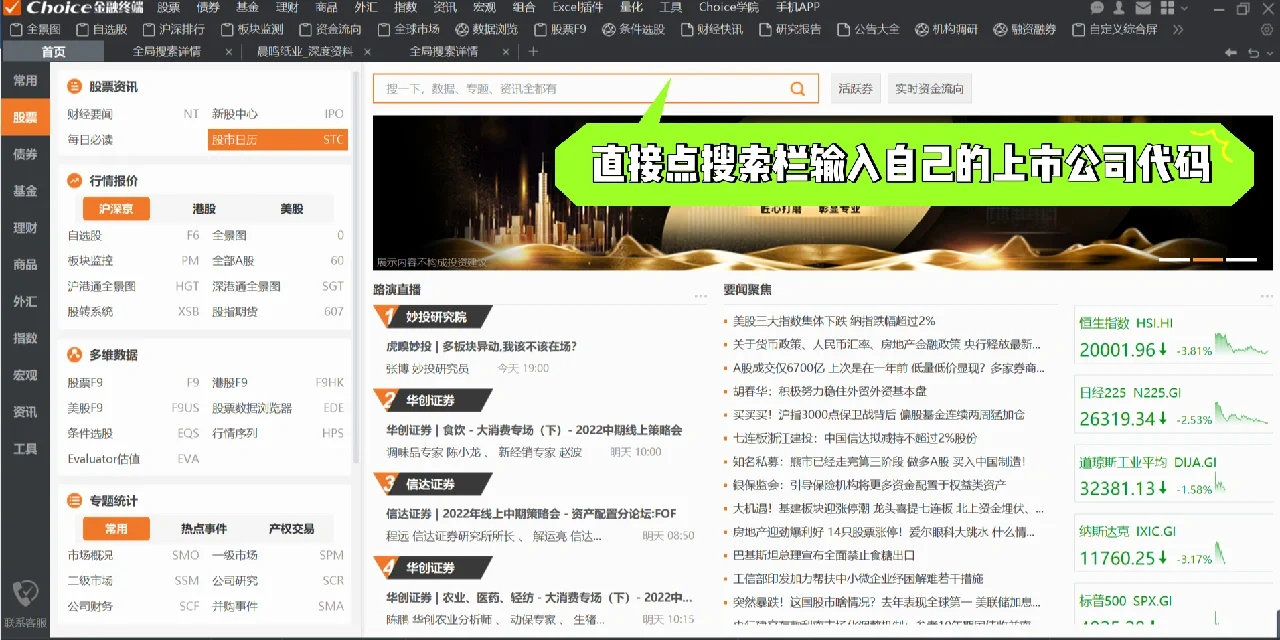Open 板块监控 PM link

pos(132,260)
